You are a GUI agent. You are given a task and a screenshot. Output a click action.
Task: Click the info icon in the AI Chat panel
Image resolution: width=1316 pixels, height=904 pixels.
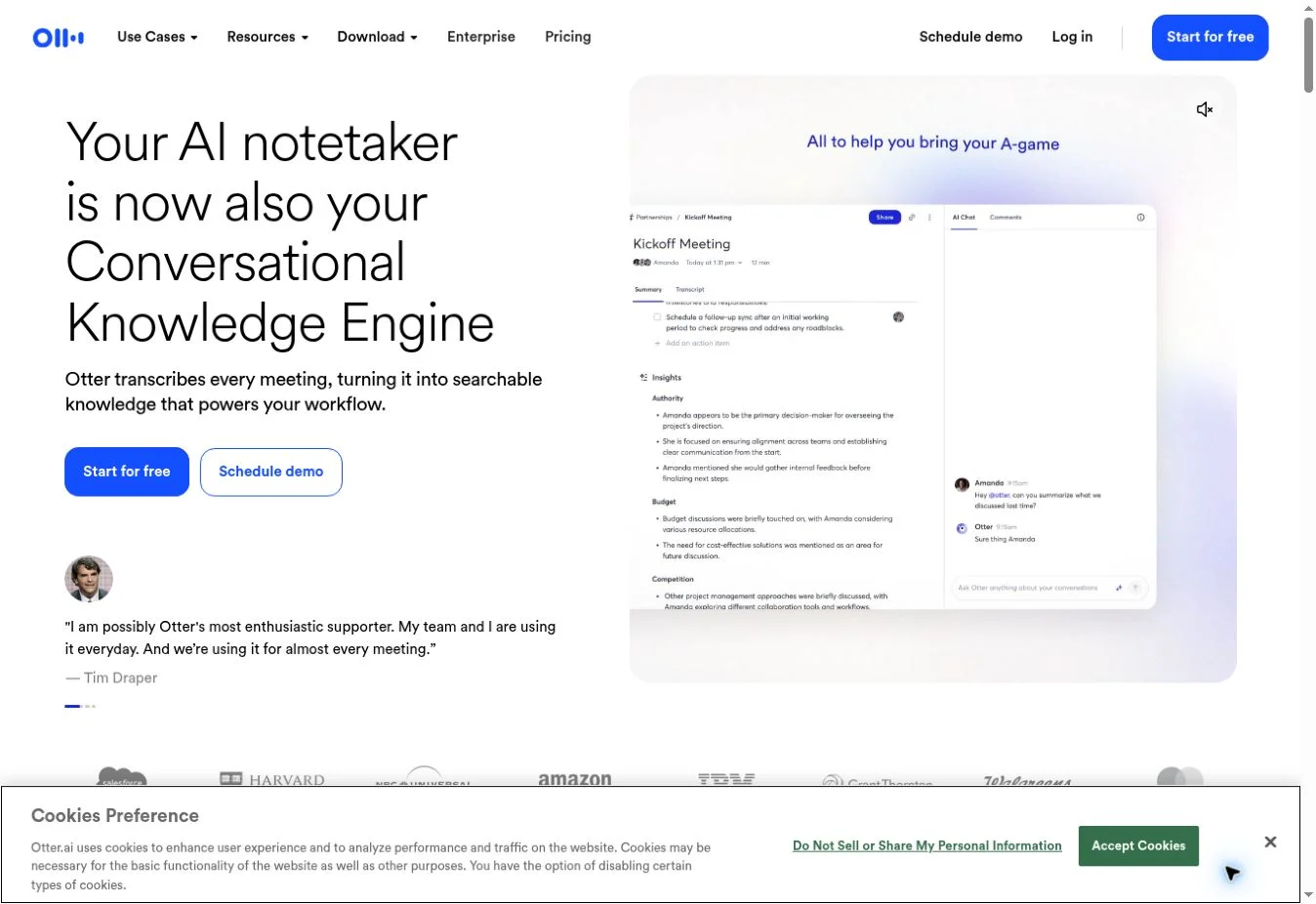coord(1140,218)
